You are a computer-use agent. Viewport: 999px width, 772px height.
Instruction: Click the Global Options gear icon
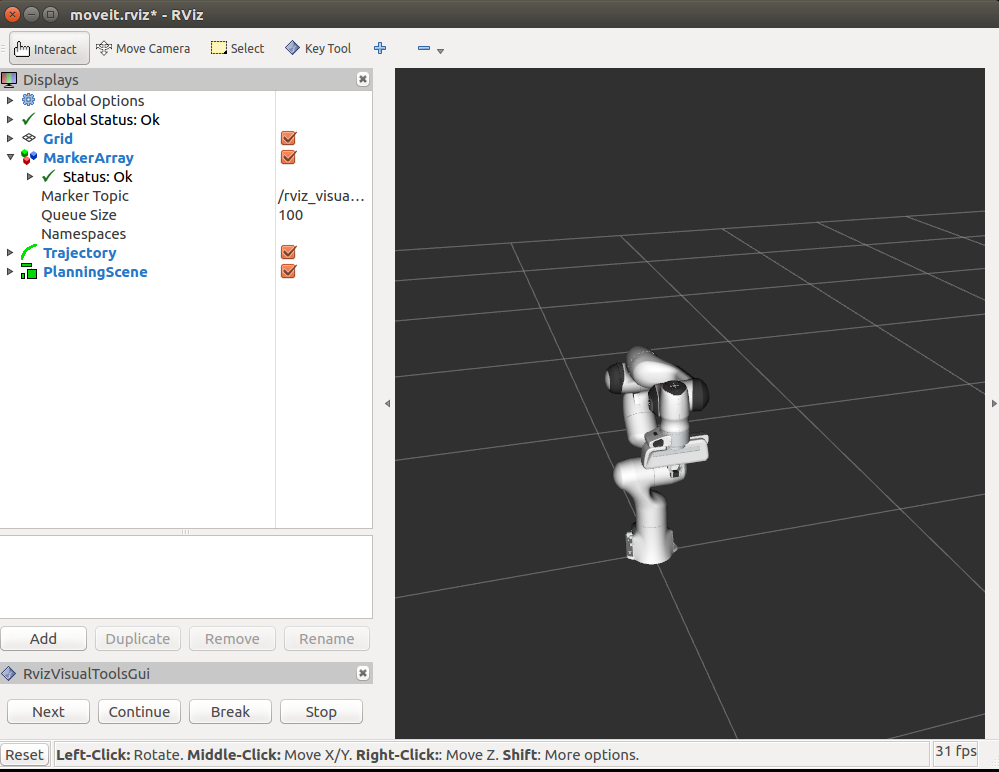pyautogui.click(x=28, y=100)
